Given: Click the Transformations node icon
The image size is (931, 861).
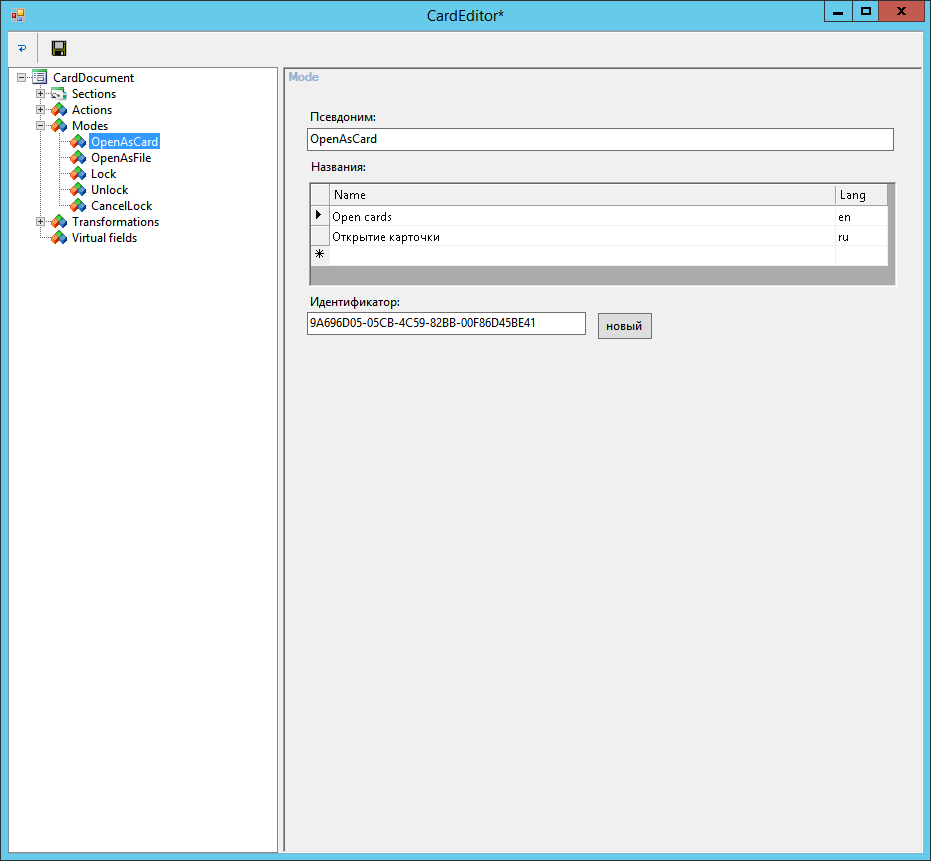Looking at the screenshot, I should pyautogui.click(x=59, y=222).
